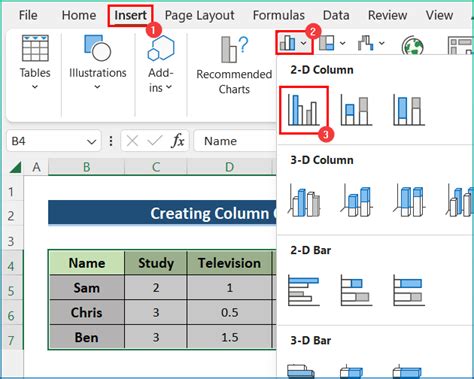Viewport: 474px width, 379px height.
Task: Select row 5 header
Action: (11, 291)
